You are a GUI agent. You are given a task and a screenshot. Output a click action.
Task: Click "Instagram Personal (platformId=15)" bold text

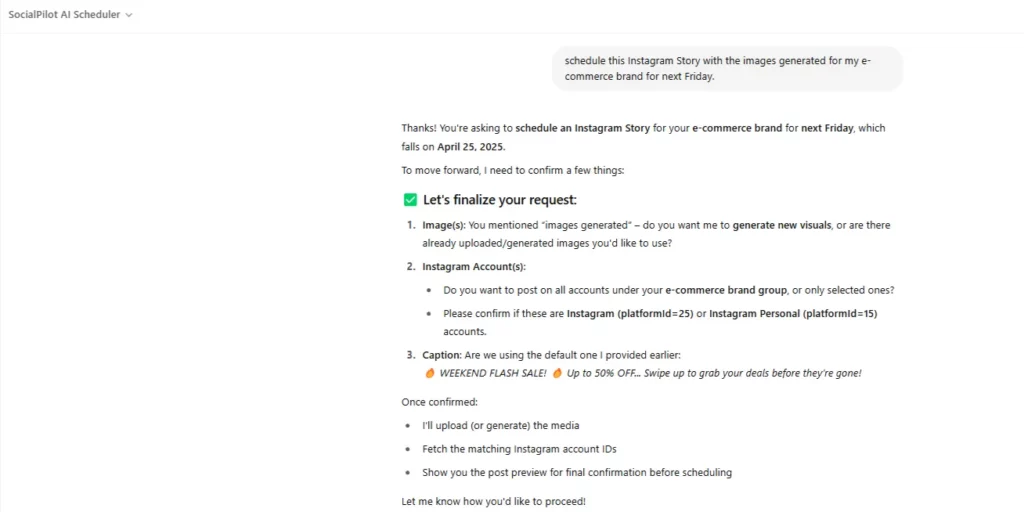[x=793, y=313]
